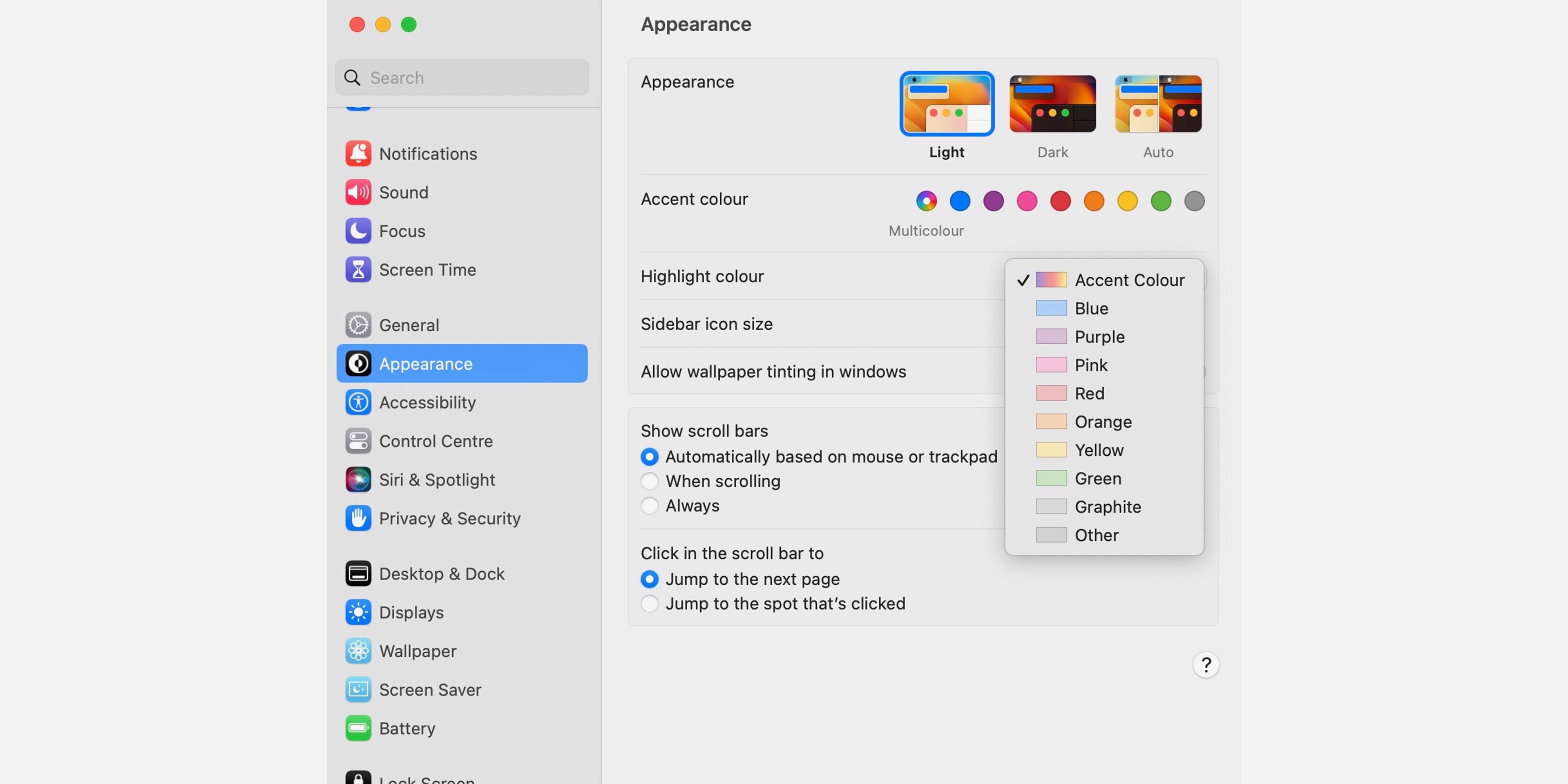
Task: Enable scroll bars only when scrolling
Action: coord(649,481)
